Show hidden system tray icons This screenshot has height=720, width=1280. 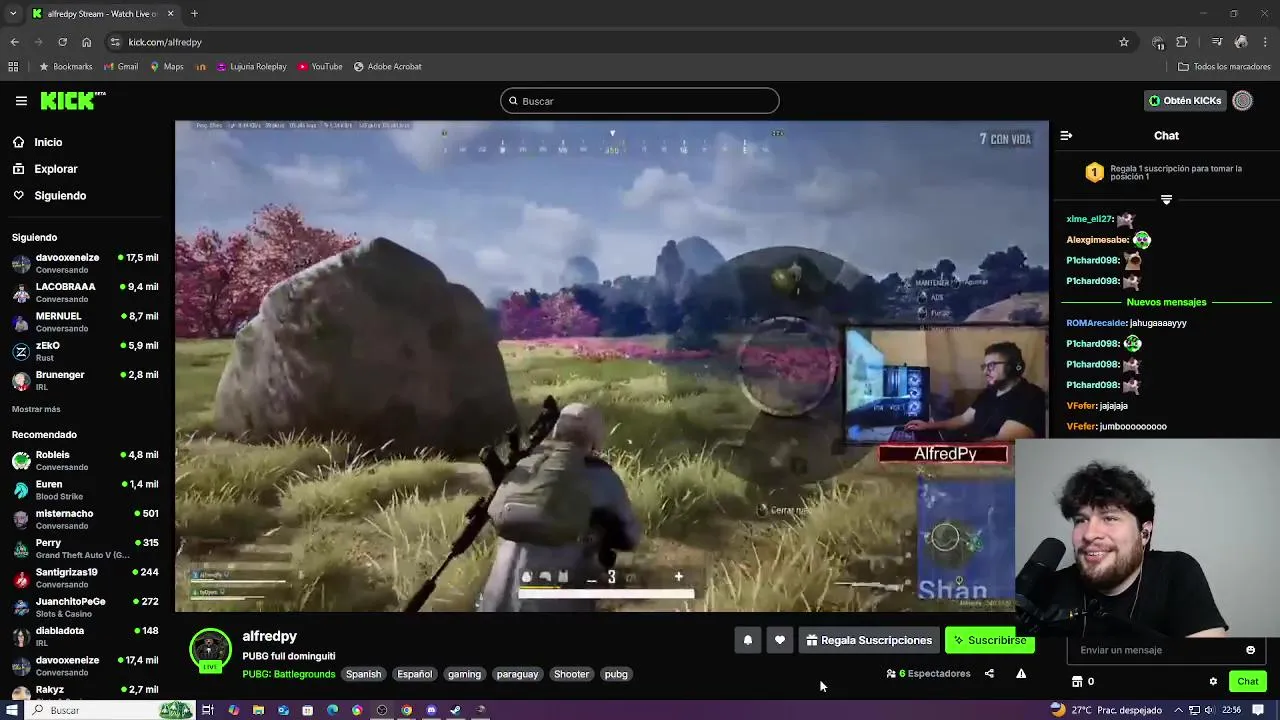(x=1180, y=710)
